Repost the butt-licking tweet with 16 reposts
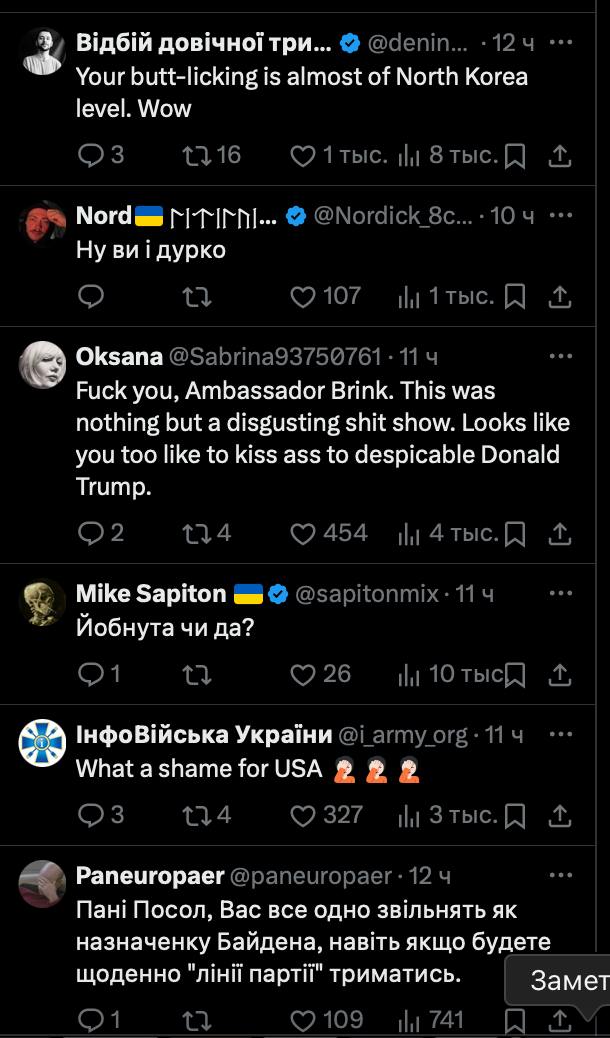Screen dimensions: 610x1038 195,155
